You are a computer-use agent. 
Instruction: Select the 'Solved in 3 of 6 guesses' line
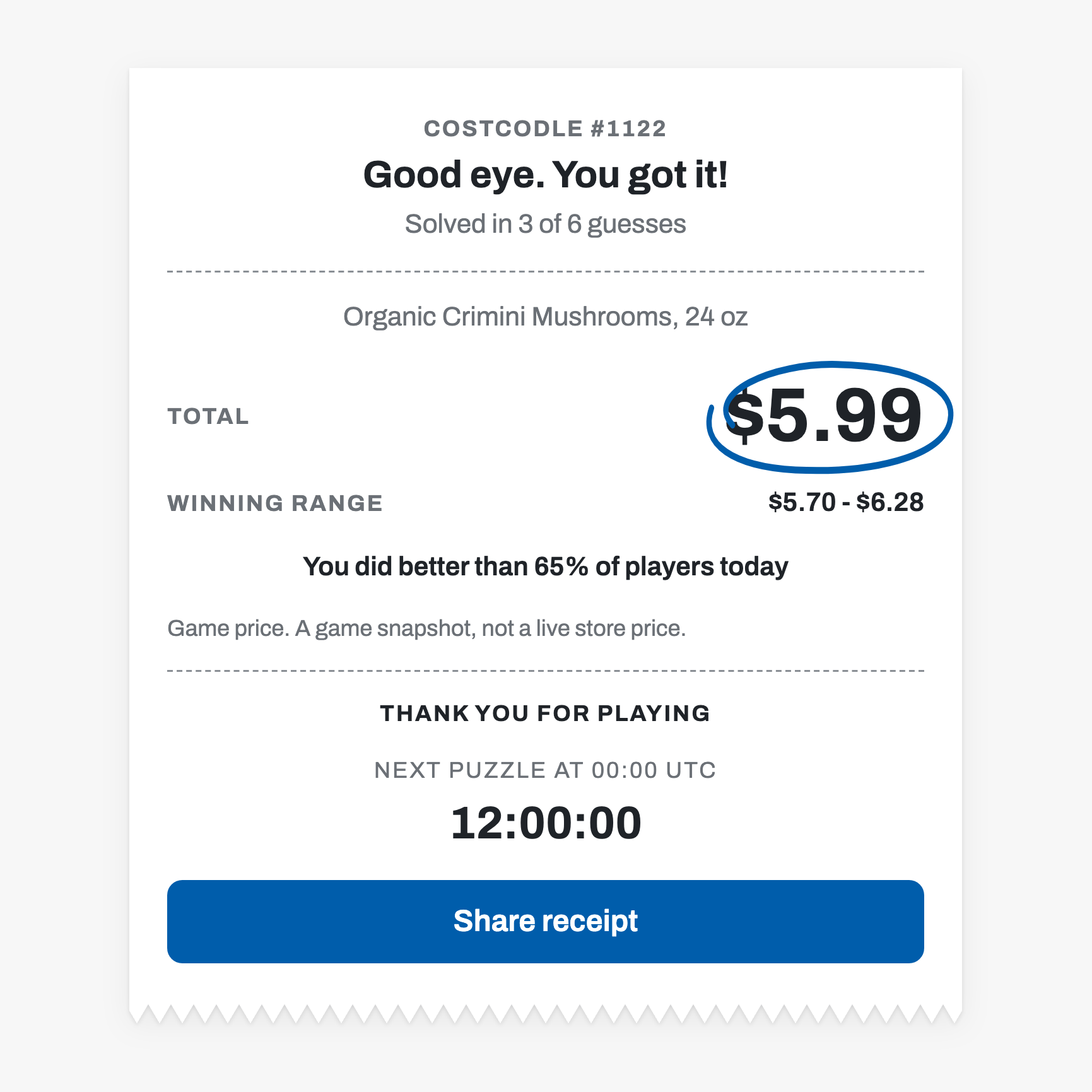546,225
